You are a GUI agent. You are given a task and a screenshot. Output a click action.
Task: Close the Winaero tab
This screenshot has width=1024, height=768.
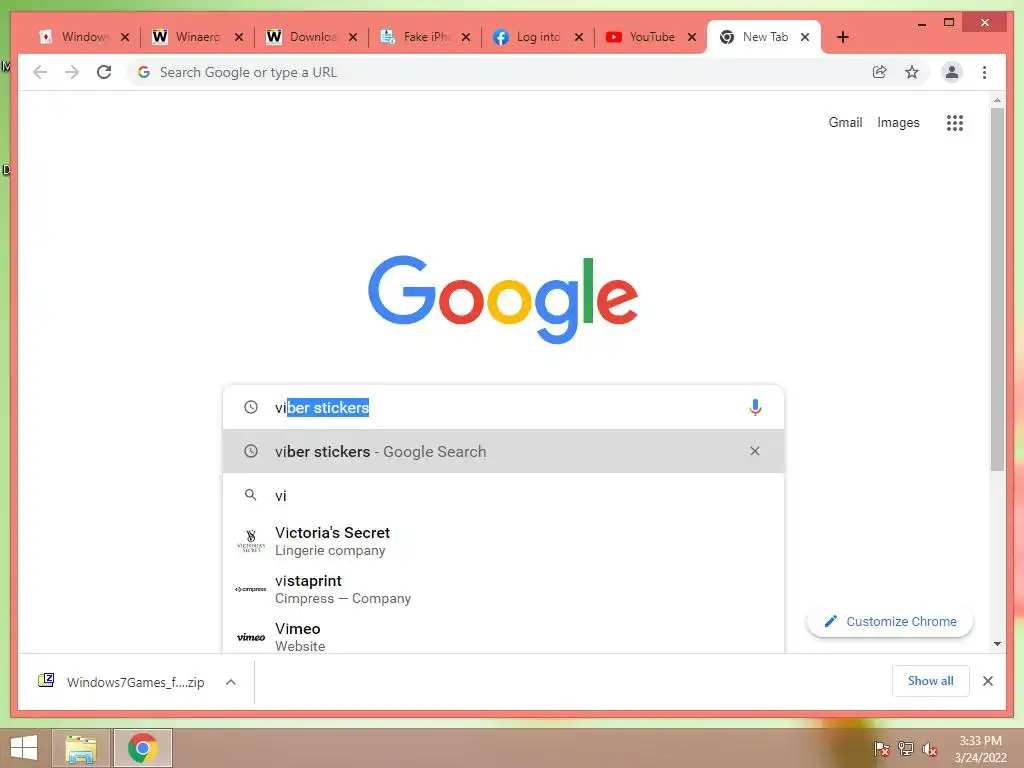pyautogui.click(x=239, y=37)
